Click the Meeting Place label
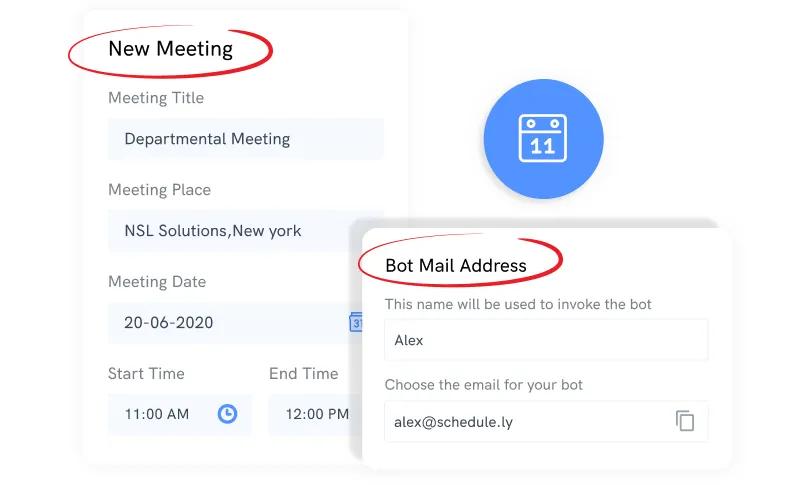 [159, 190]
